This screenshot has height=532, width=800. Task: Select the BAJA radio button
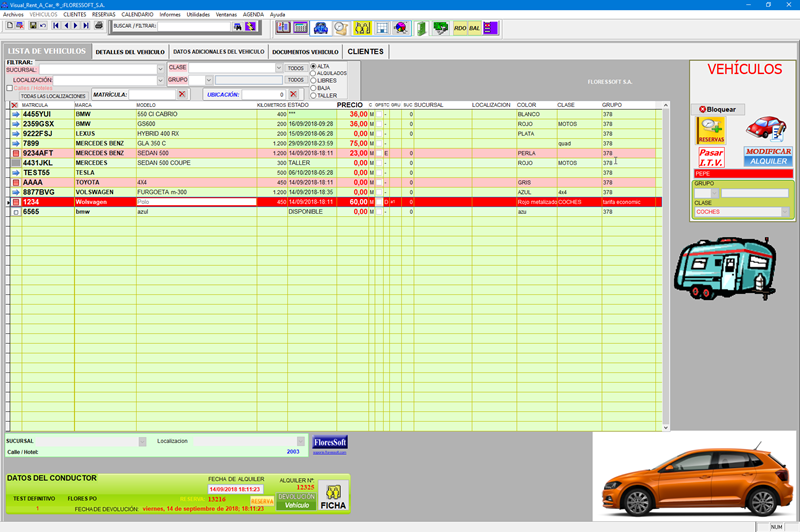(x=313, y=88)
